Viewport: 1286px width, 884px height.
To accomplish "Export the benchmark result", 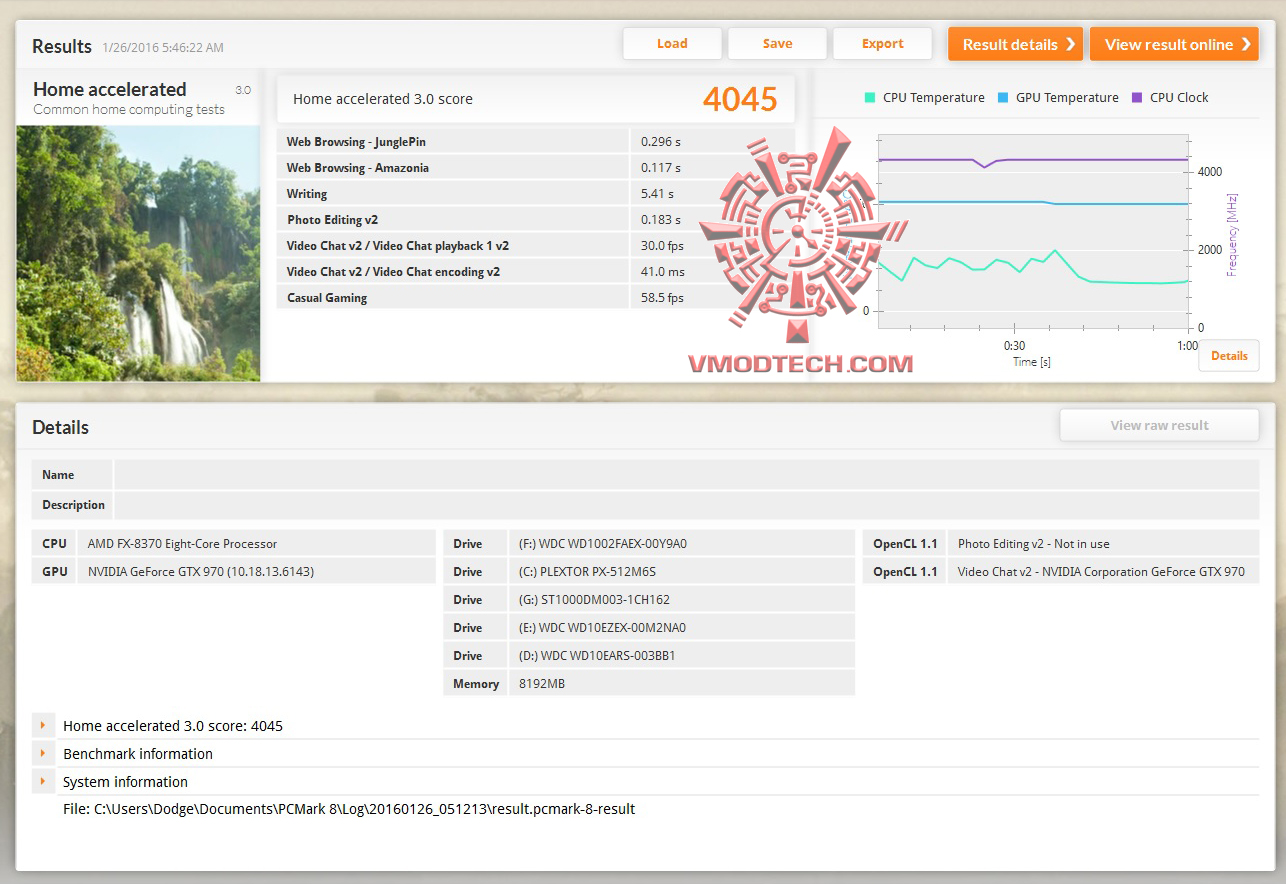I will pos(882,44).
